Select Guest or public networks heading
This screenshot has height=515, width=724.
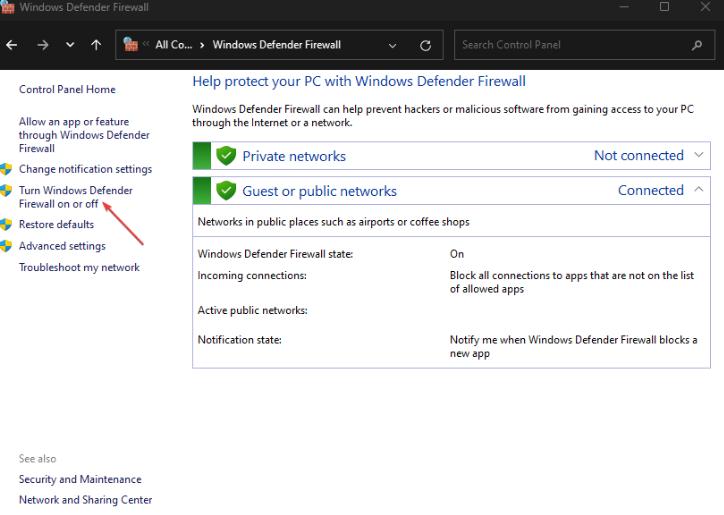click(x=320, y=191)
